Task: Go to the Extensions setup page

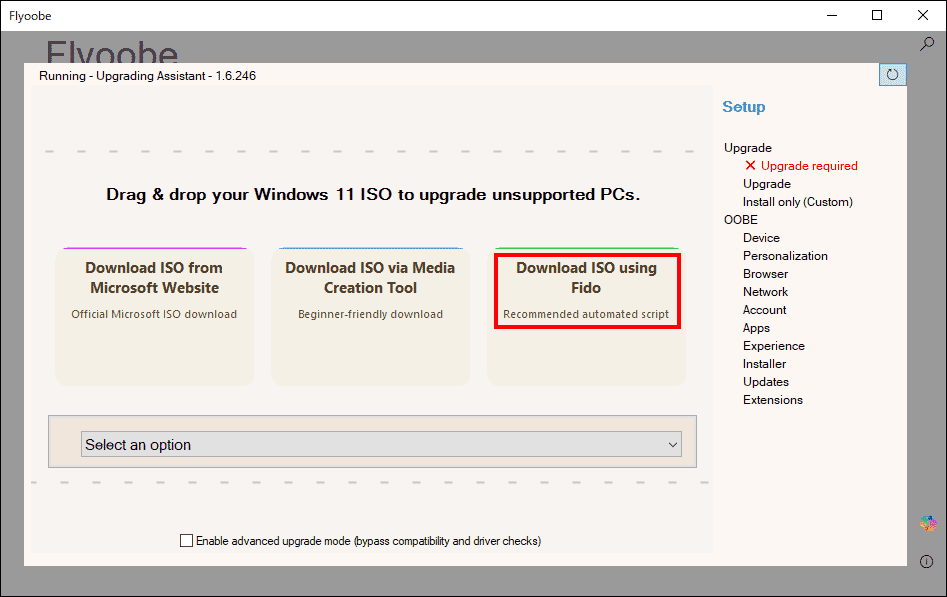Action: (772, 400)
